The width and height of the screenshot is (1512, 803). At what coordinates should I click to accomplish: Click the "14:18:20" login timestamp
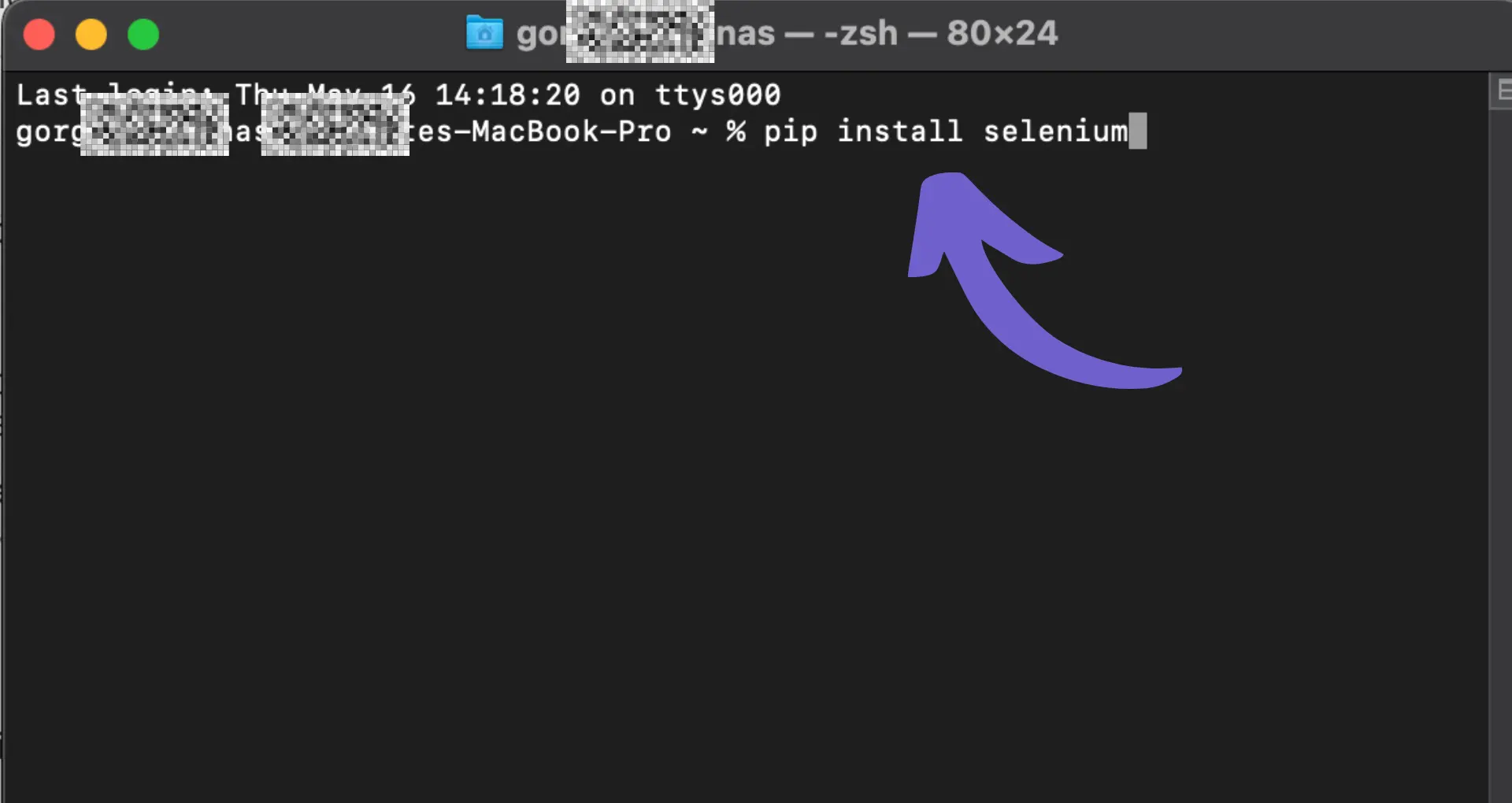tap(508, 95)
